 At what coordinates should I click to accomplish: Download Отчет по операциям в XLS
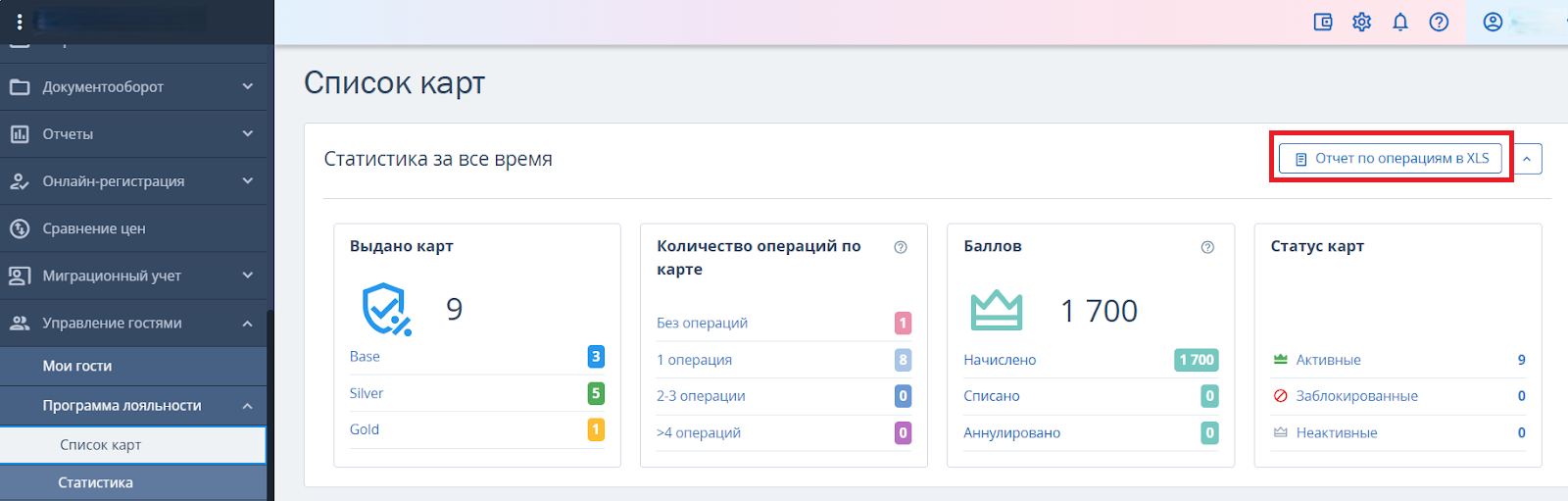[x=1391, y=159]
